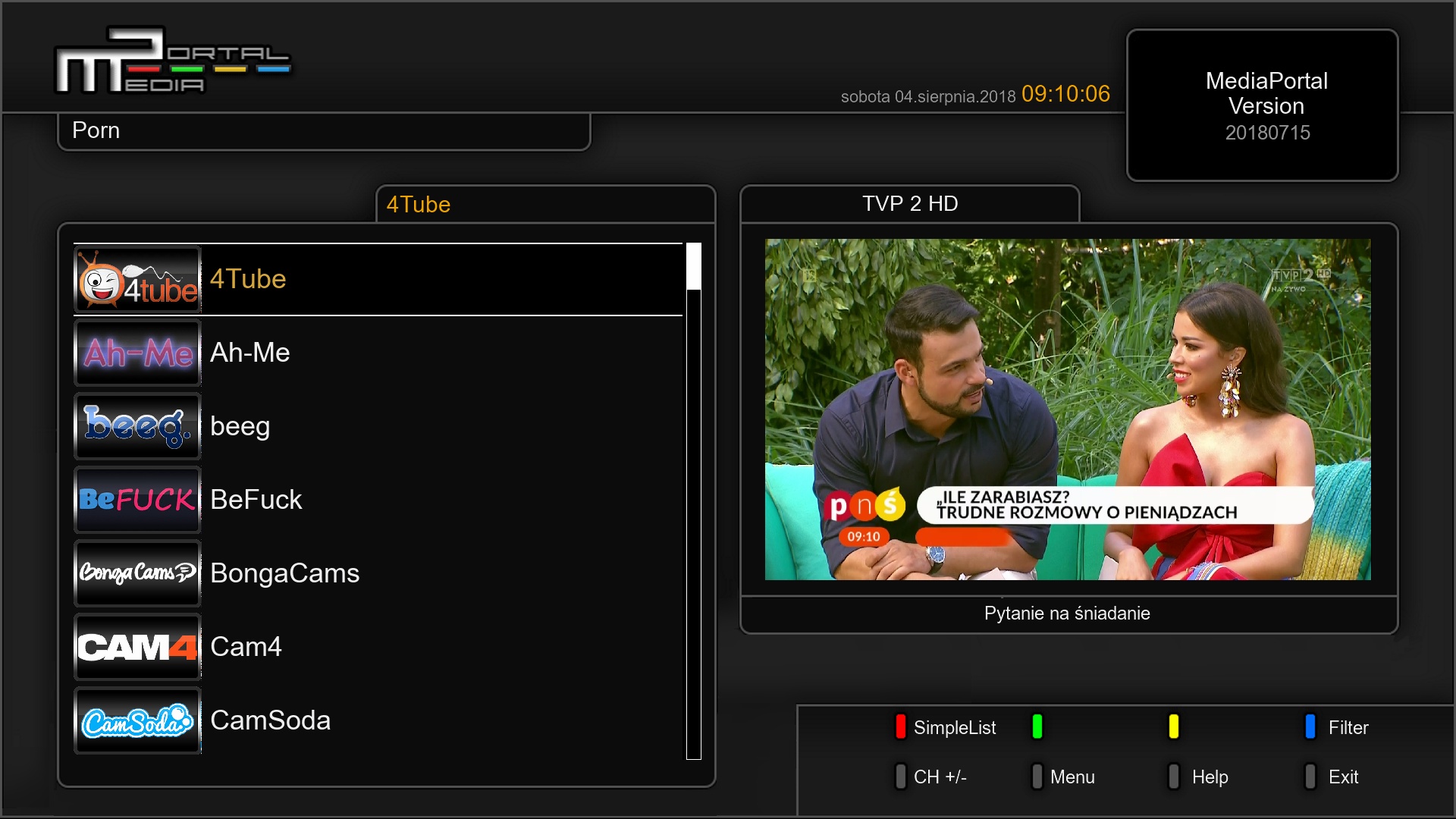Select the Ah-Me logo icon
Screen dimensions: 1456x819
coord(138,353)
